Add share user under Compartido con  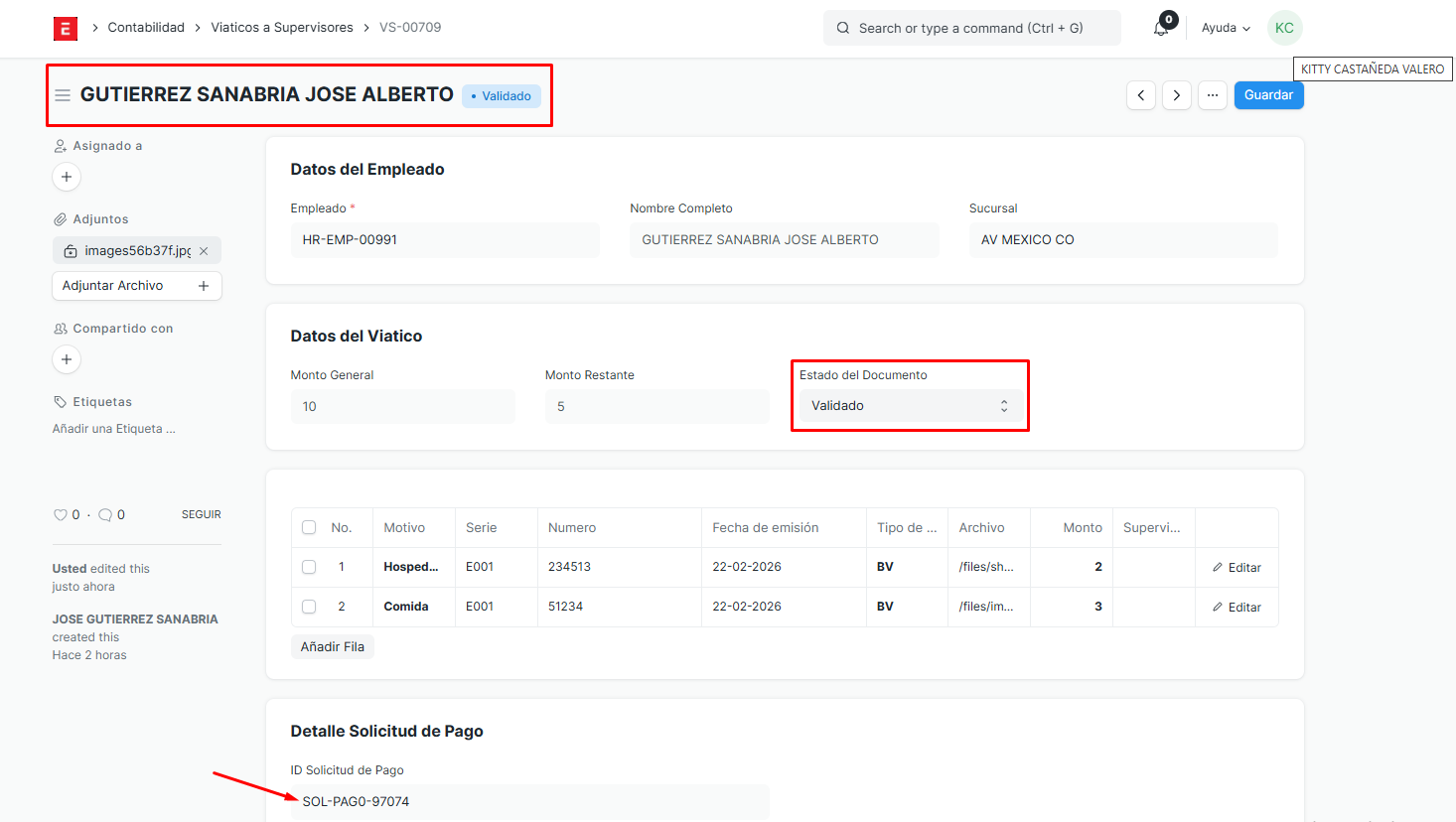[x=67, y=359]
